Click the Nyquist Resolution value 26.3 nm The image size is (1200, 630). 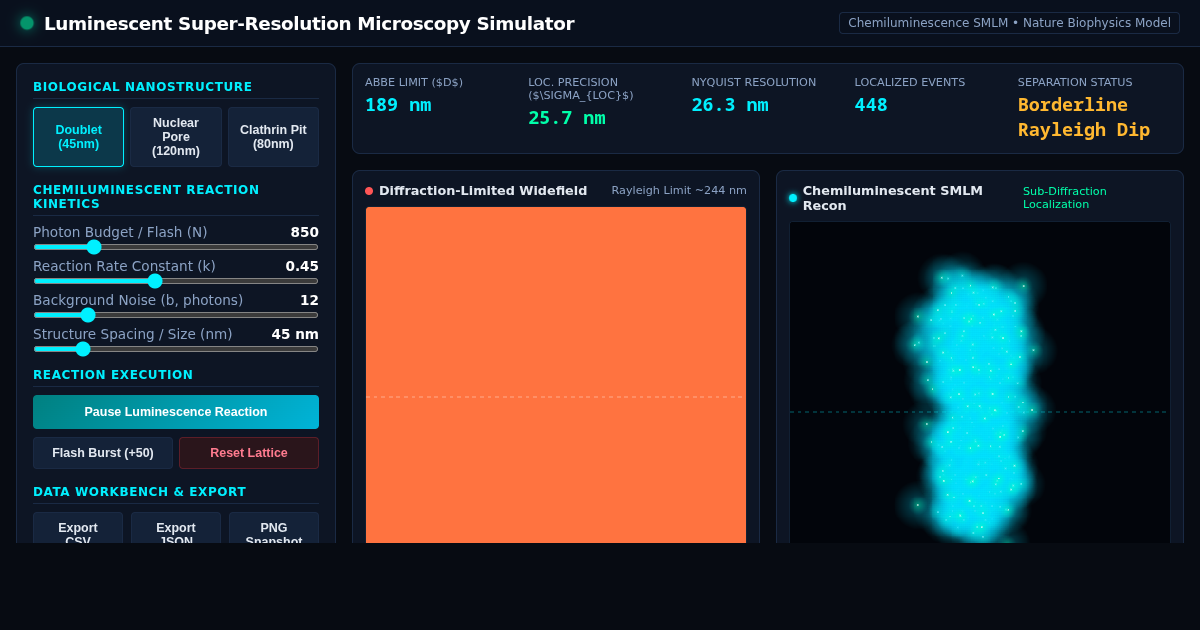pos(730,105)
